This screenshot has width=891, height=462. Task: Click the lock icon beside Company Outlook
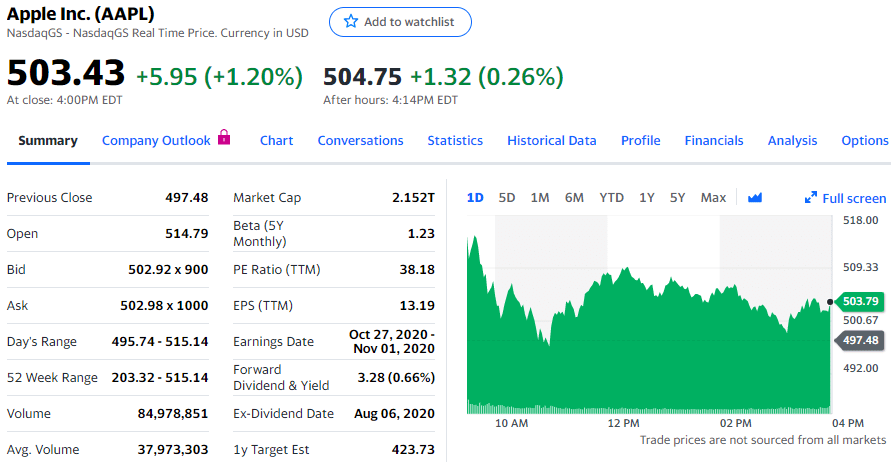tap(224, 137)
